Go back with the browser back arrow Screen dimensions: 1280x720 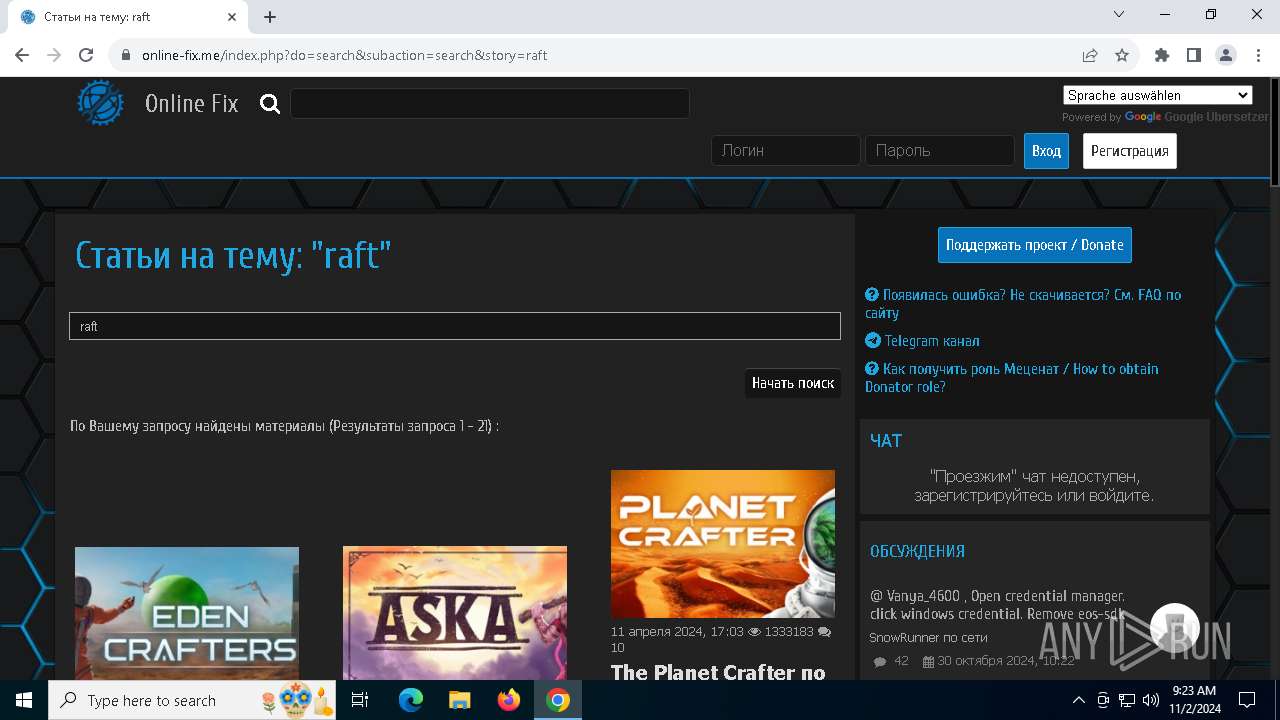[22, 55]
